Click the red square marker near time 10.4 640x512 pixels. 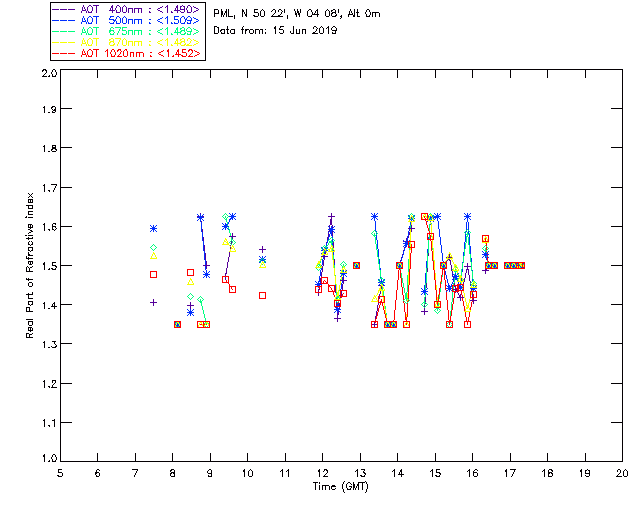[x=262, y=295]
